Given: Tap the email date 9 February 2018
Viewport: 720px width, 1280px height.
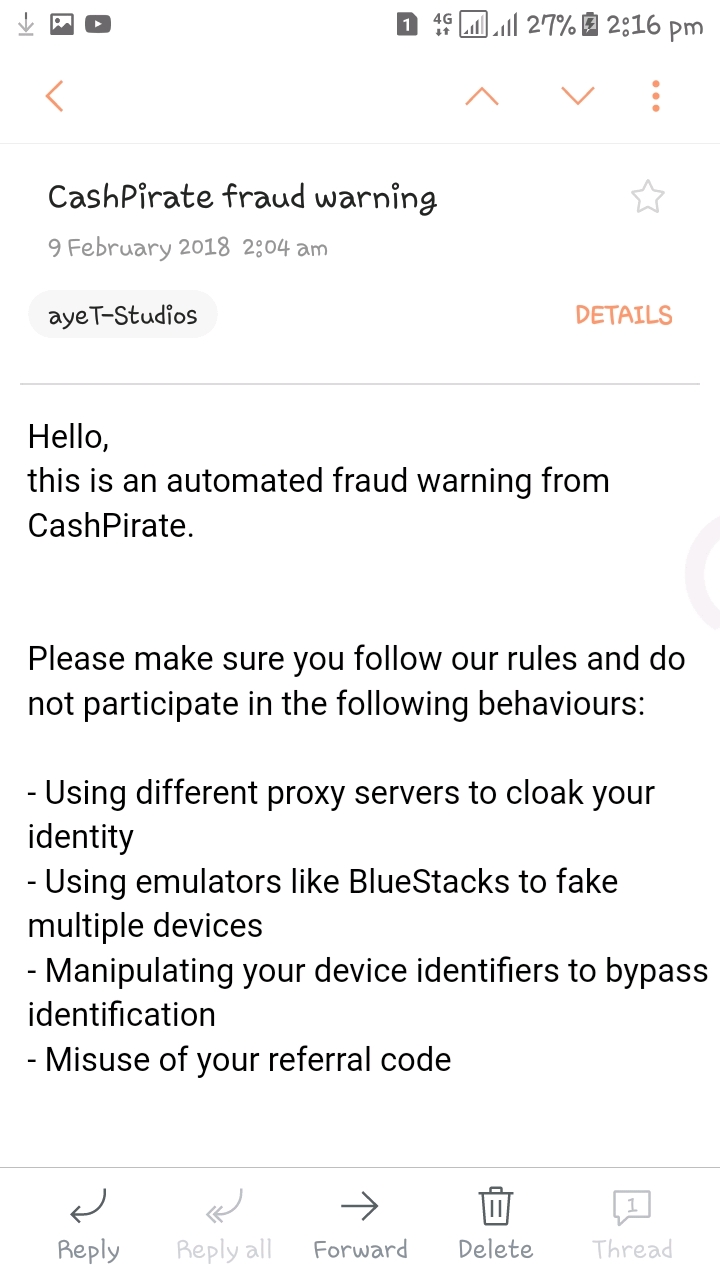Looking at the screenshot, I should 139,248.
